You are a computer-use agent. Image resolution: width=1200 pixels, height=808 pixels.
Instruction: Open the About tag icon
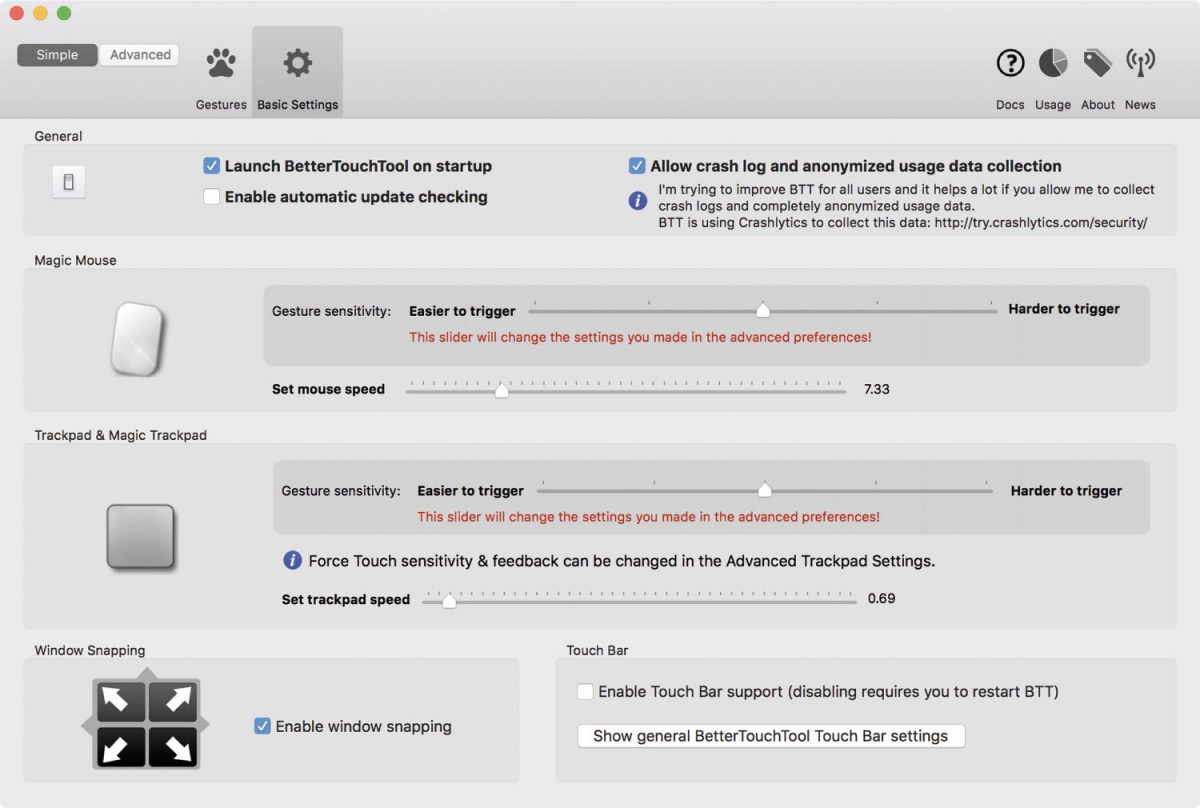click(x=1097, y=63)
